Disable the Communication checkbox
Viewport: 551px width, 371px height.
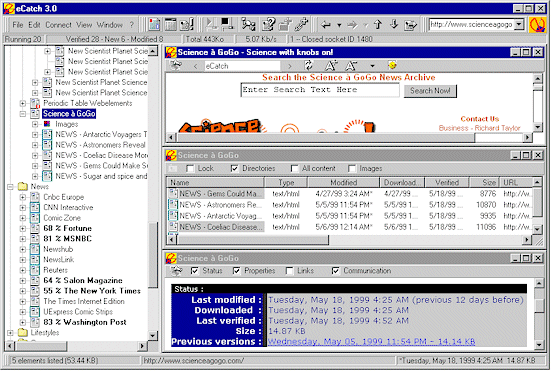[336, 271]
